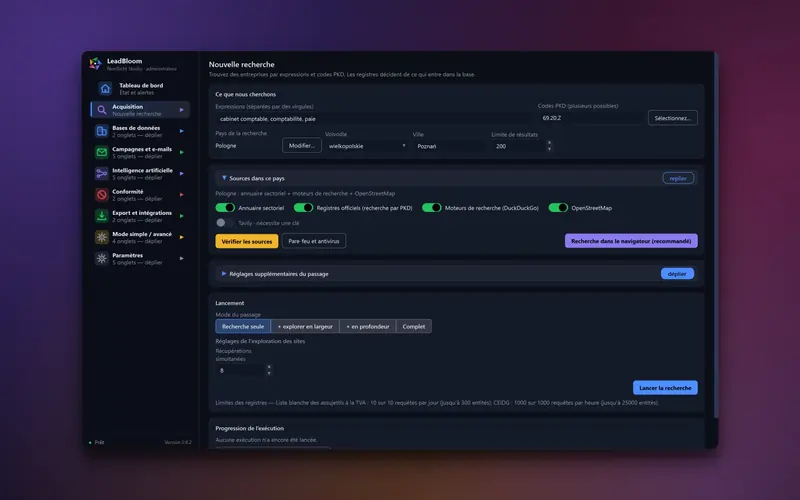Viewport: 800px width, 500px height.
Task: Toggle Registres officiels (recherche par PKD)
Action: coord(304,208)
